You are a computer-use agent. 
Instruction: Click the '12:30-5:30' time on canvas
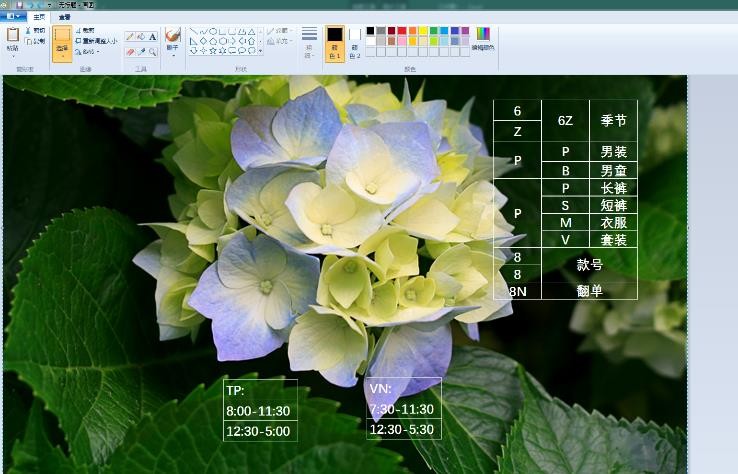(x=401, y=429)
